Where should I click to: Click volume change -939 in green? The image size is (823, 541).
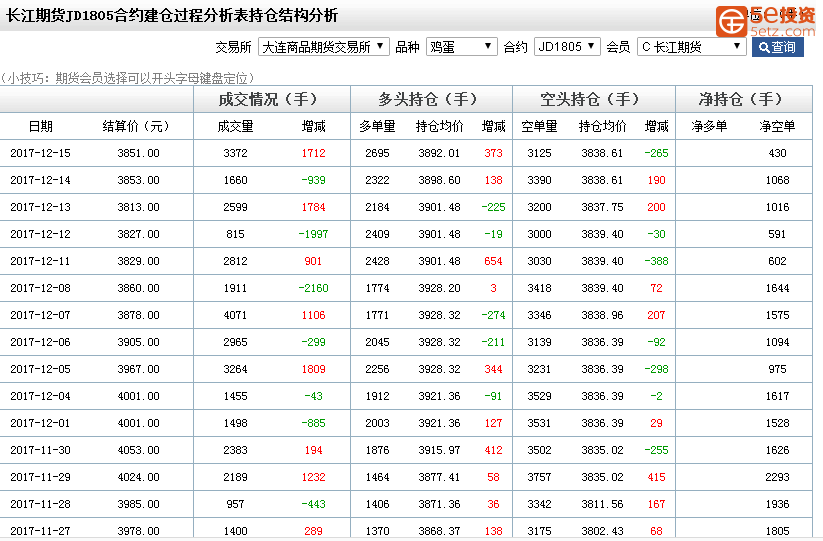[x=313, y=180]
